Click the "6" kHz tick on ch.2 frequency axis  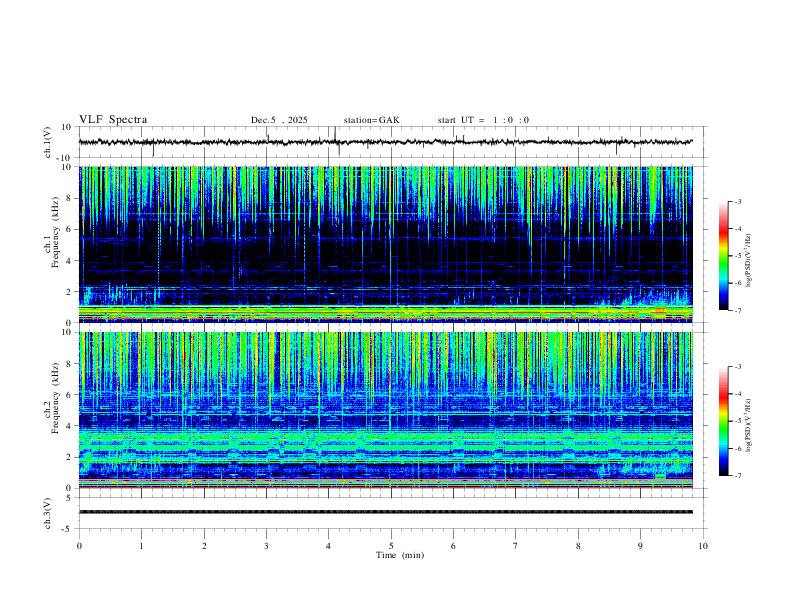pos(69,394)
